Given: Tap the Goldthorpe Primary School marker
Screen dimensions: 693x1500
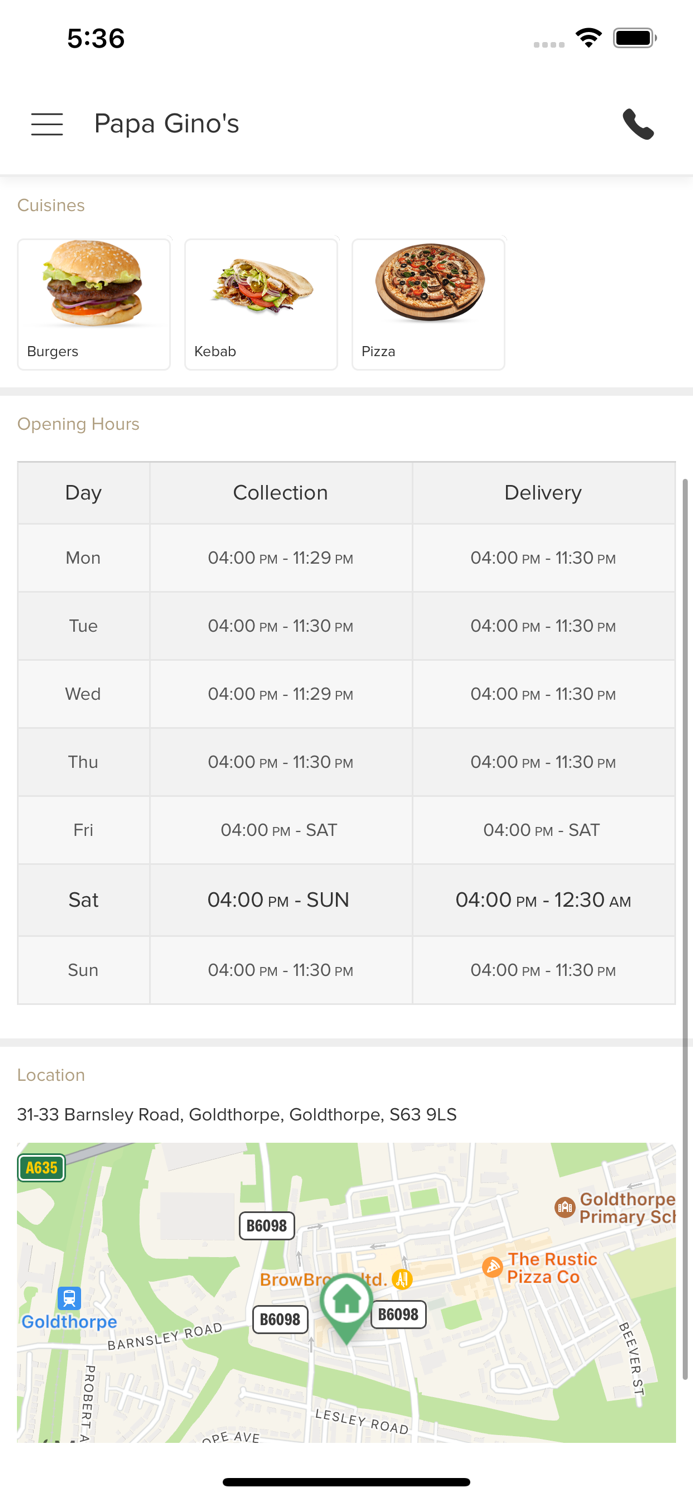Looking at the screenshot, I should [x=565, y=1207].
